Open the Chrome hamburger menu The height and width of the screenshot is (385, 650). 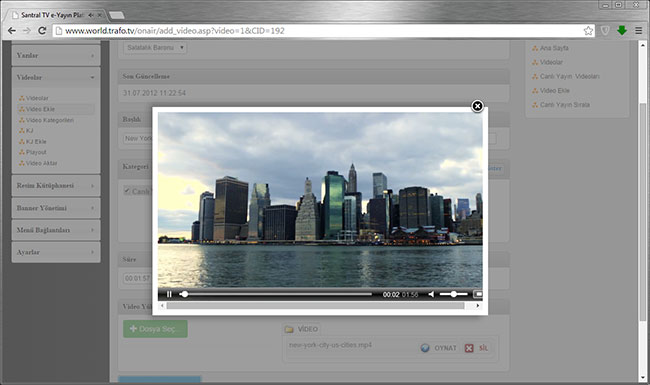point(639,31)
